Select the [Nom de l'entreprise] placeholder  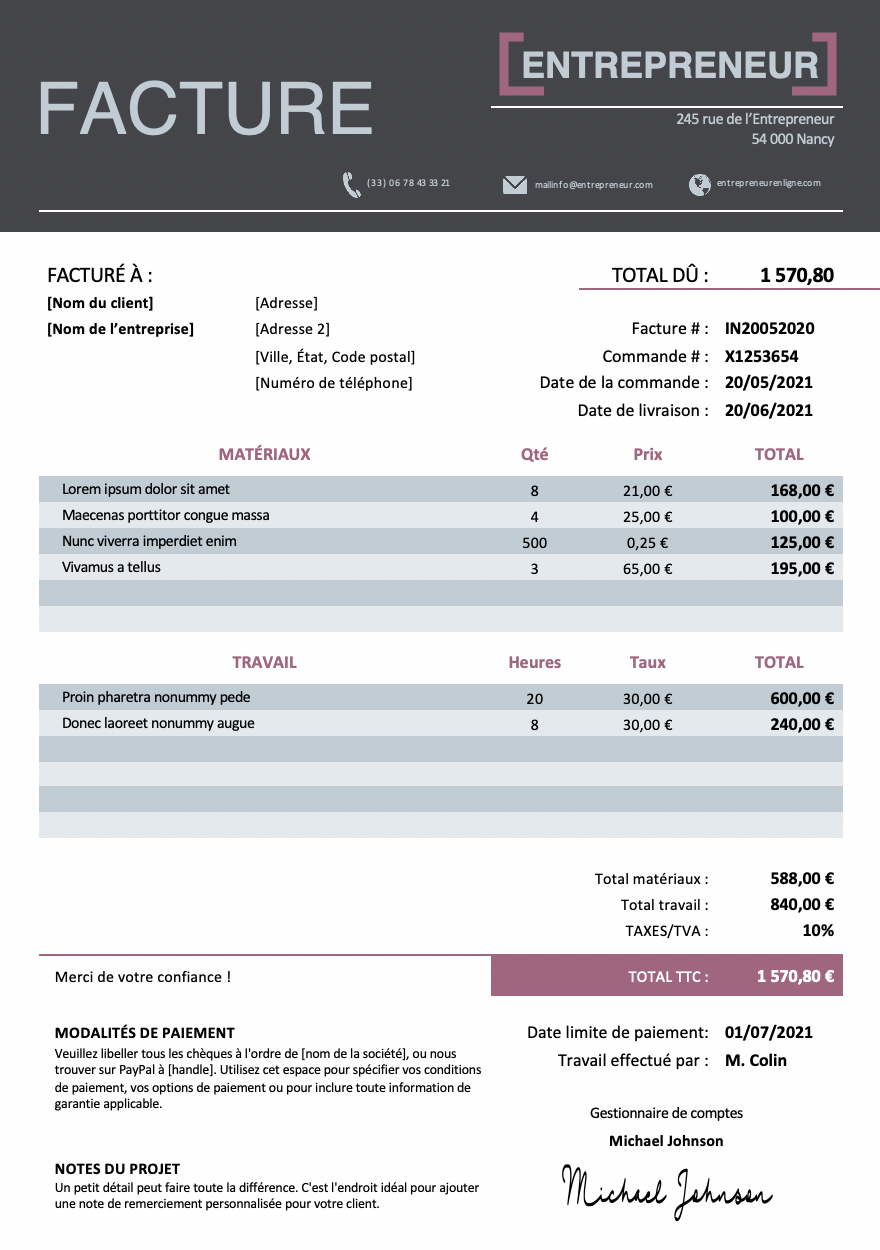coord(120,329)
